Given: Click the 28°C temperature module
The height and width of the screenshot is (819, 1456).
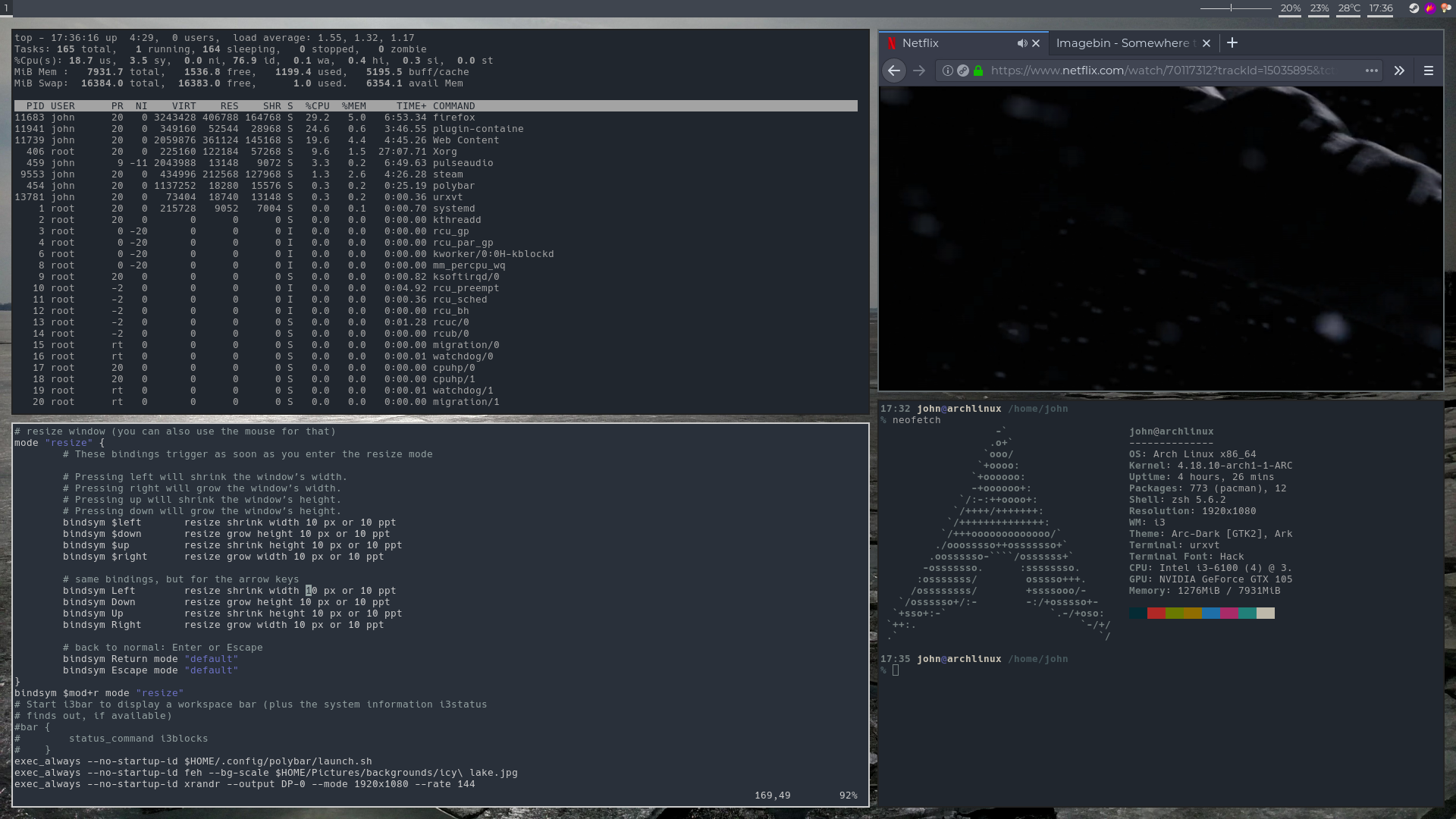Looking at the screenshot, I should click(1349, 8).
